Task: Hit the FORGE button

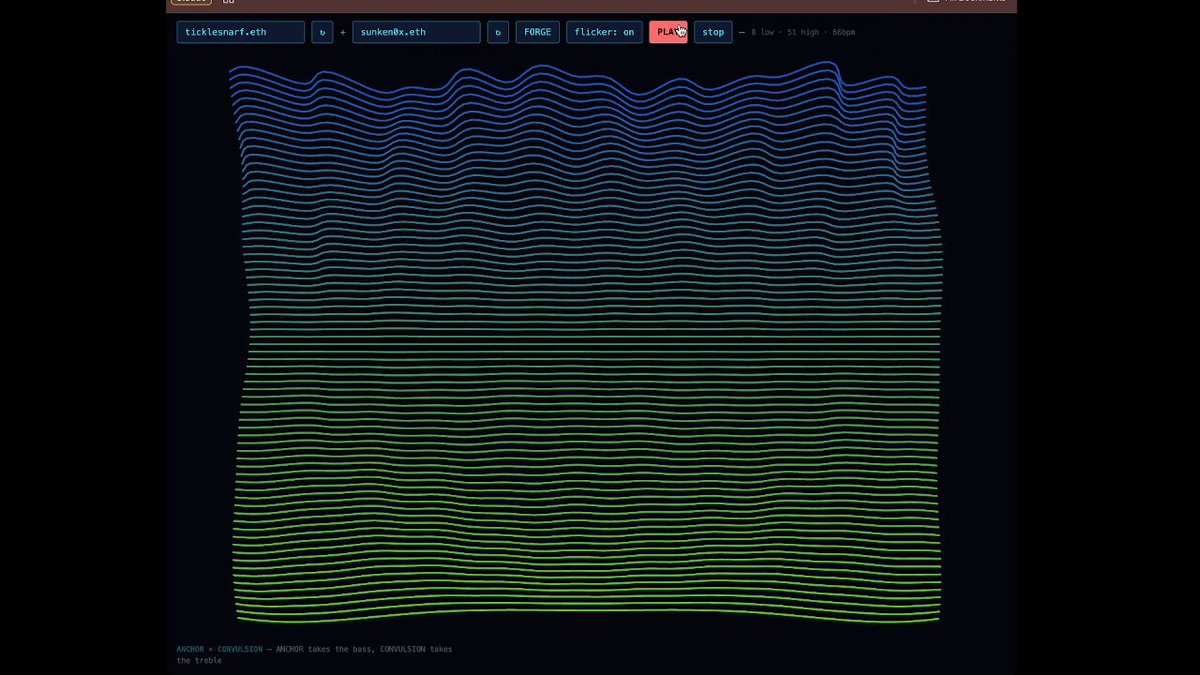Action: click(x=537, y=32)
